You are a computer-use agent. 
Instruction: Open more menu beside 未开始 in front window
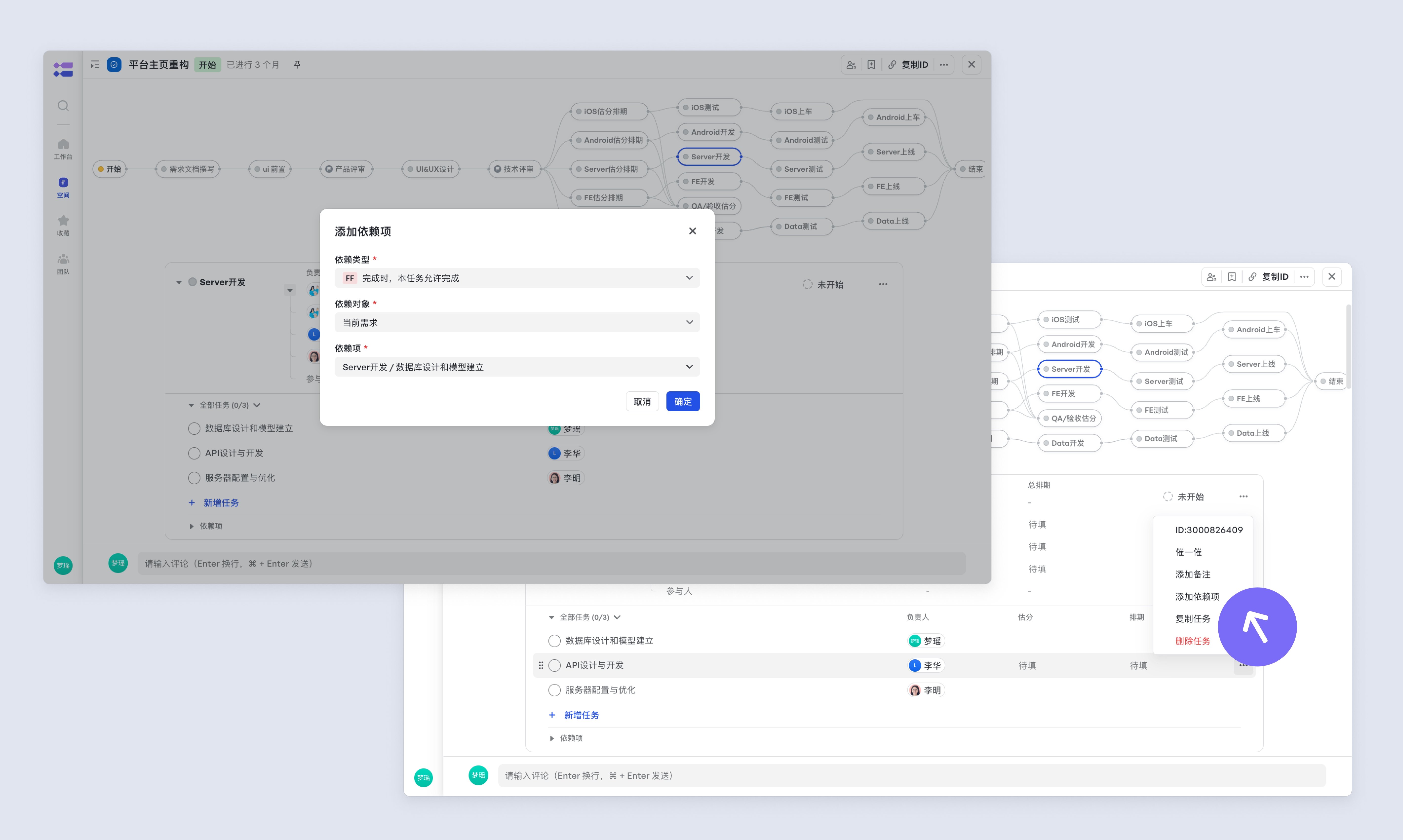[x=883, y=284]
